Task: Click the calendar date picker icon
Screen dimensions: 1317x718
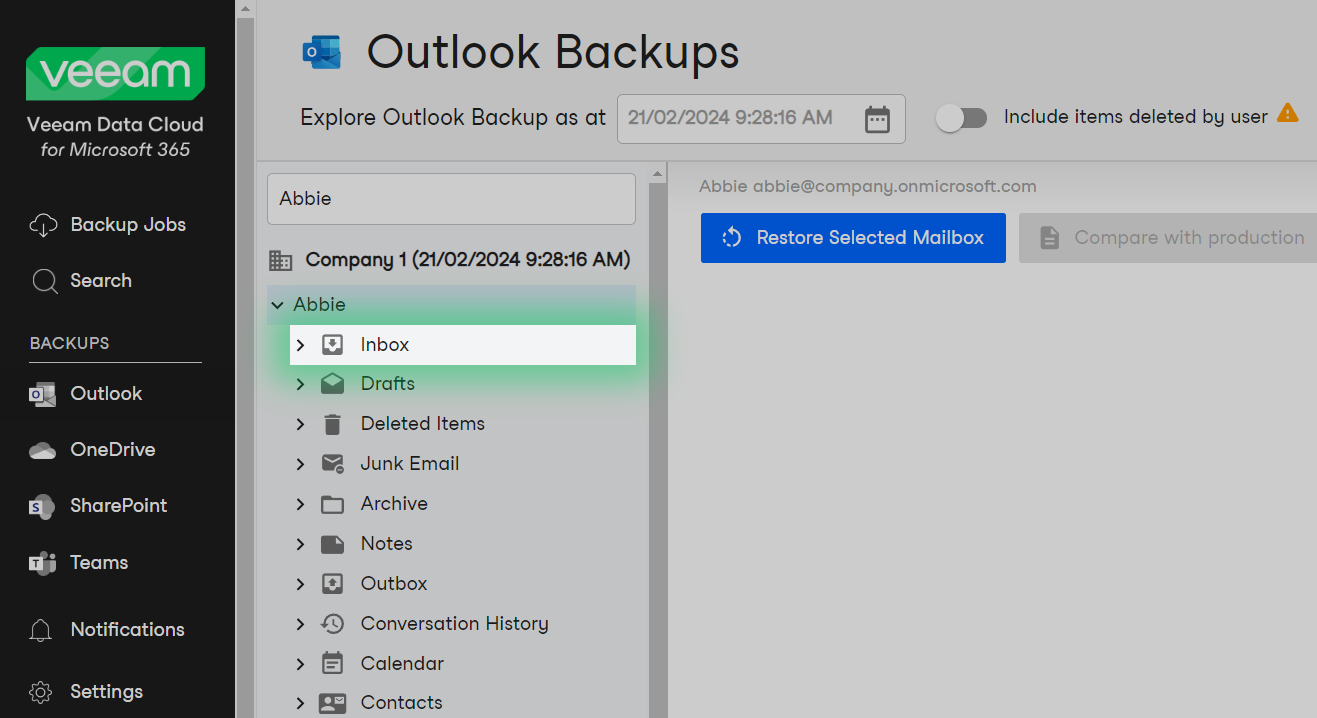Action: [x=877, y=119]
